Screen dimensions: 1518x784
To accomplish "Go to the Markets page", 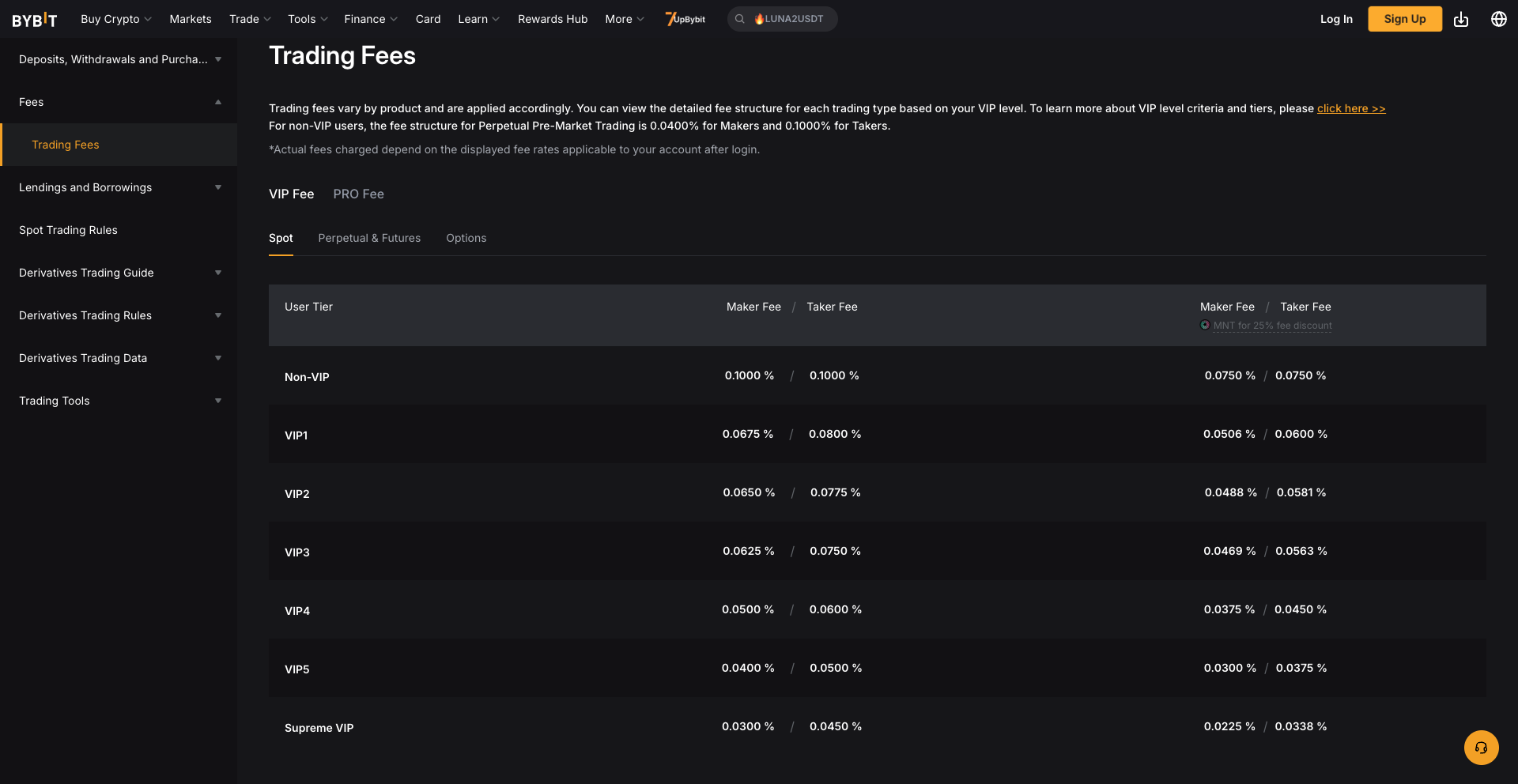I will (191, 19).
